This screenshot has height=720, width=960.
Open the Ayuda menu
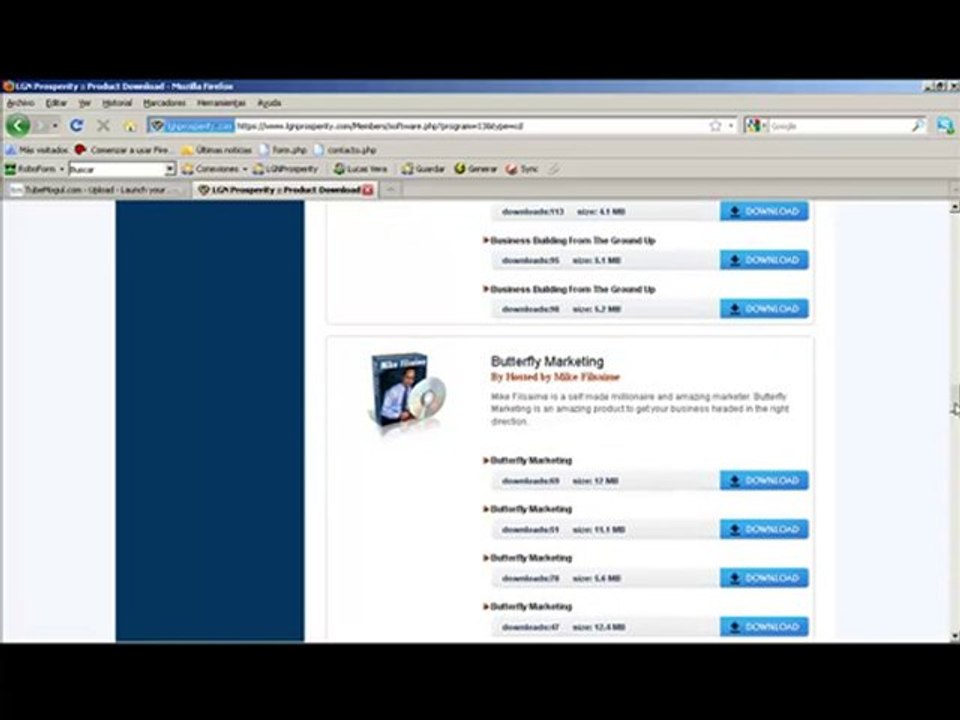click(269, 103)
